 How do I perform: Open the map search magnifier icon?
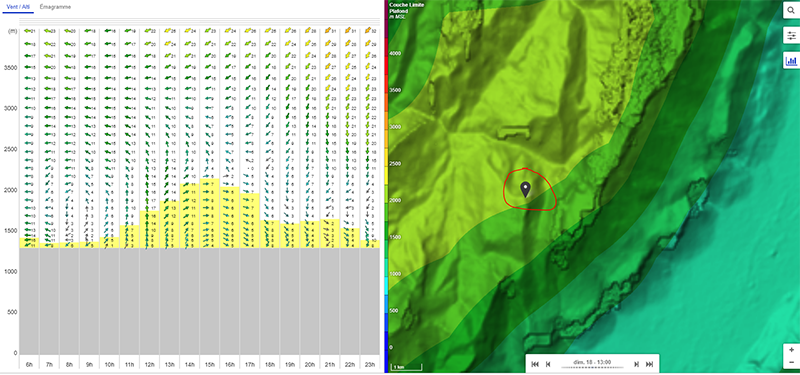coord(791,10)
